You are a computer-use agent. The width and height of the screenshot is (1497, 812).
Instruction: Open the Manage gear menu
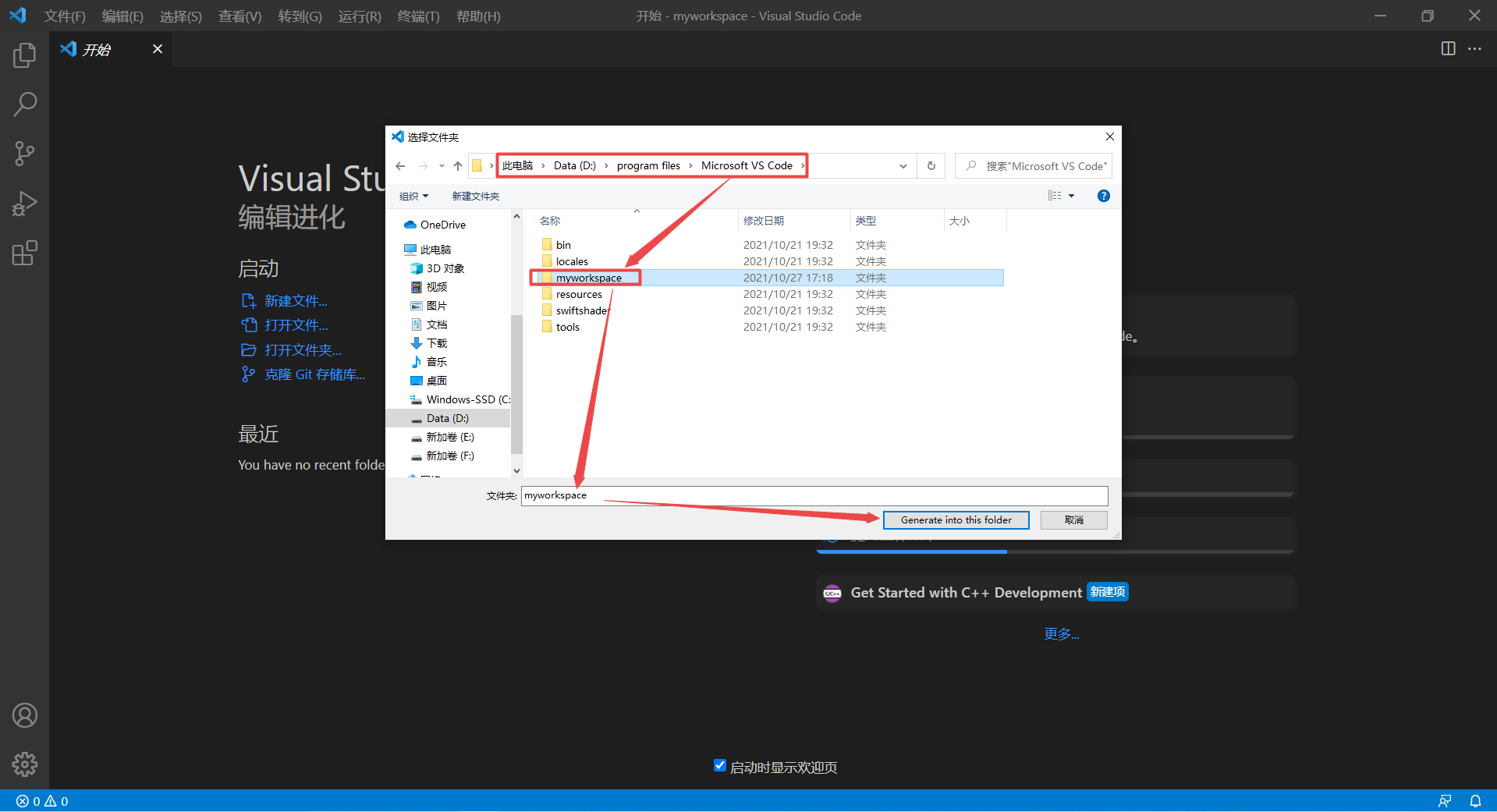[x=24, y=764]
